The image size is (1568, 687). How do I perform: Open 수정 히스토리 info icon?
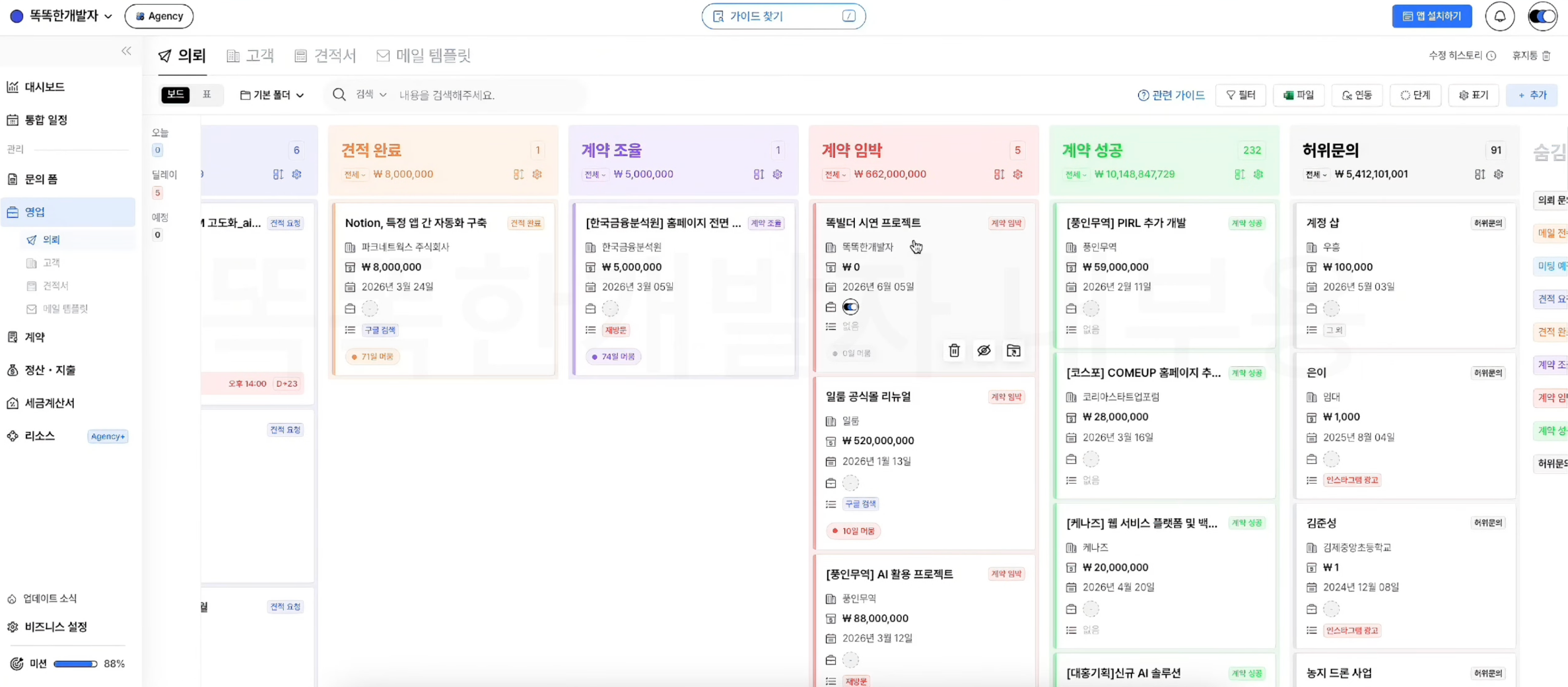[1491, 55]
